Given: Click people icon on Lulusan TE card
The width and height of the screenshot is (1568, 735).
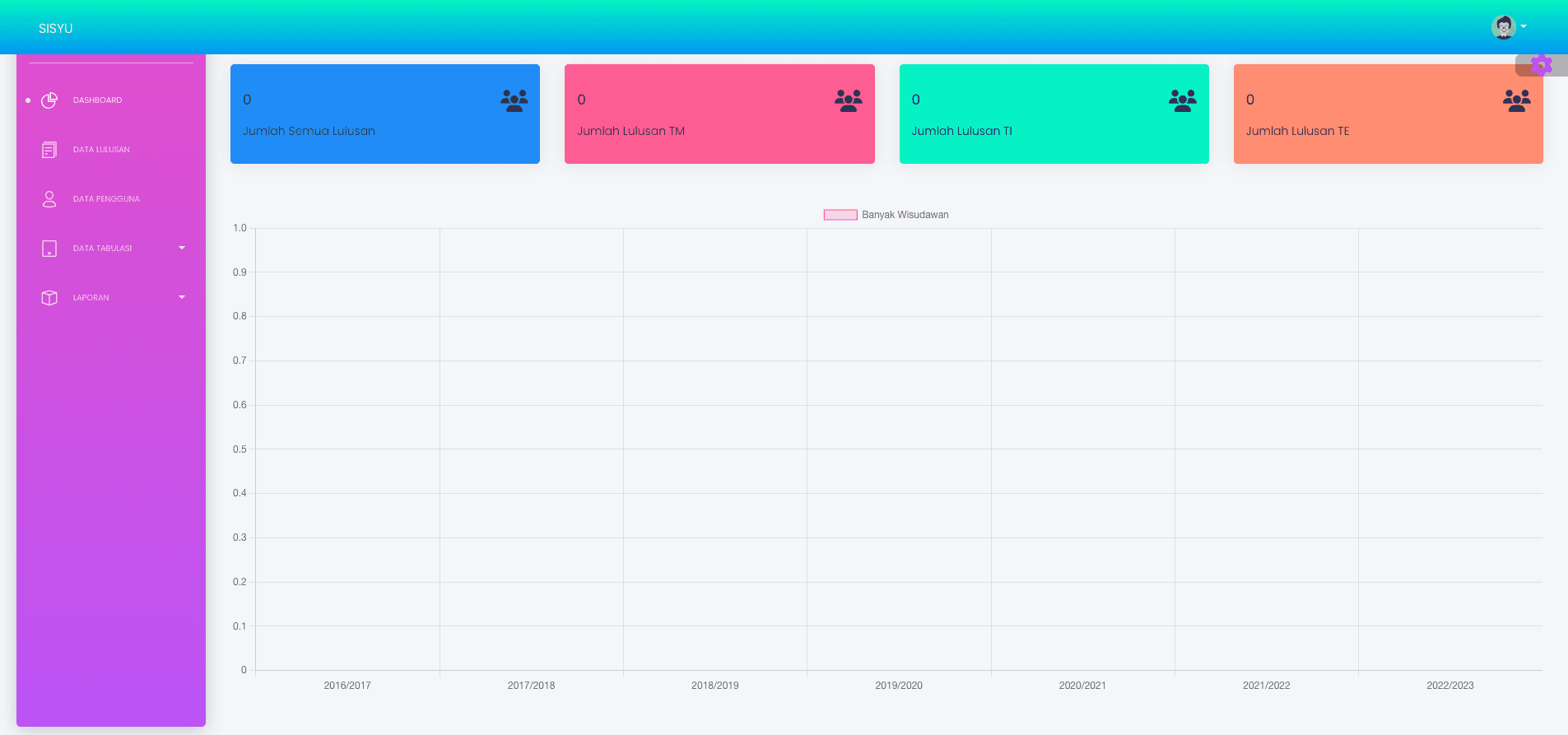Looking at the screenshot, I should pos(1517,101).
